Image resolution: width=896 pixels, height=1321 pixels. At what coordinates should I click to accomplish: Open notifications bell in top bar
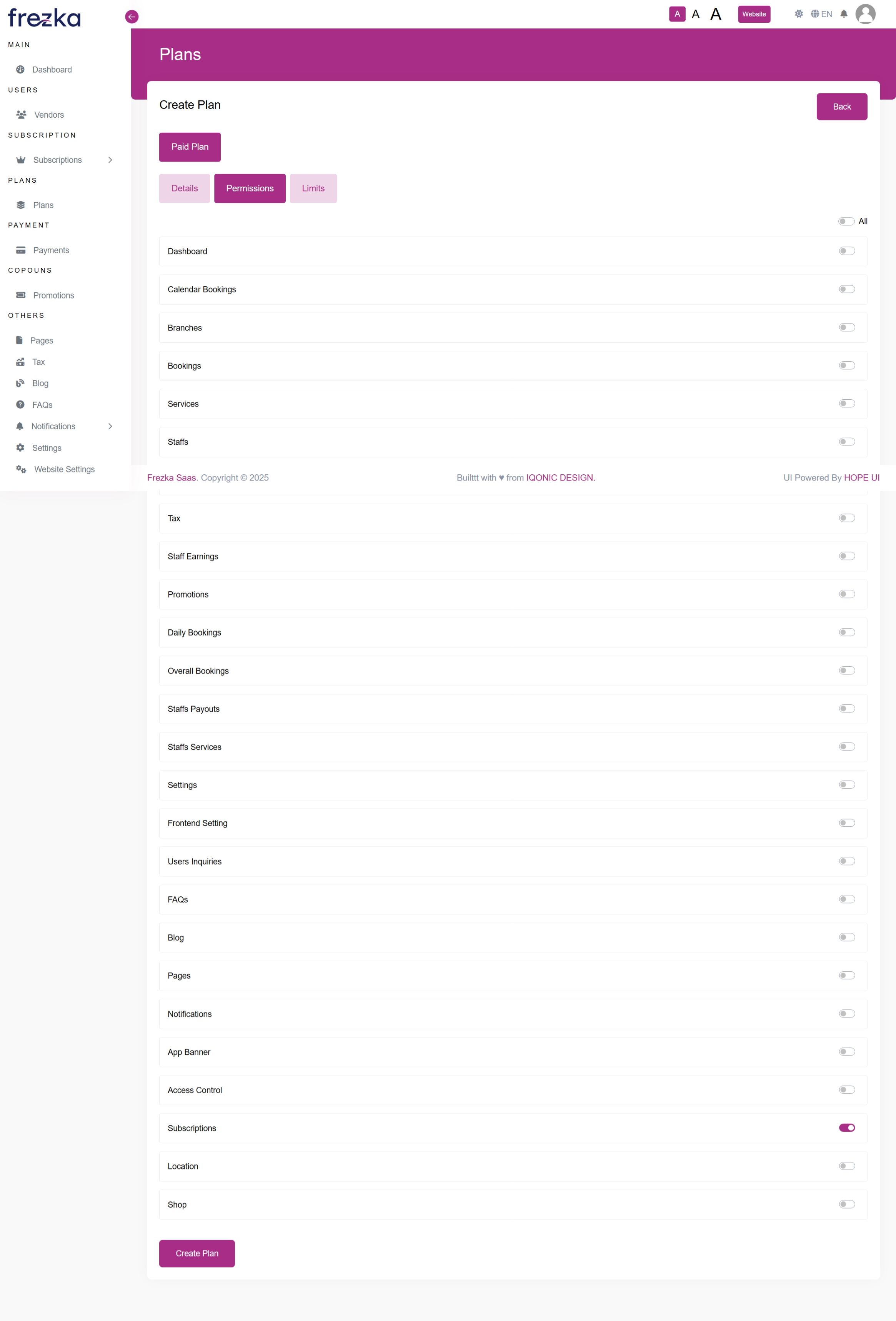pos(844,14)
